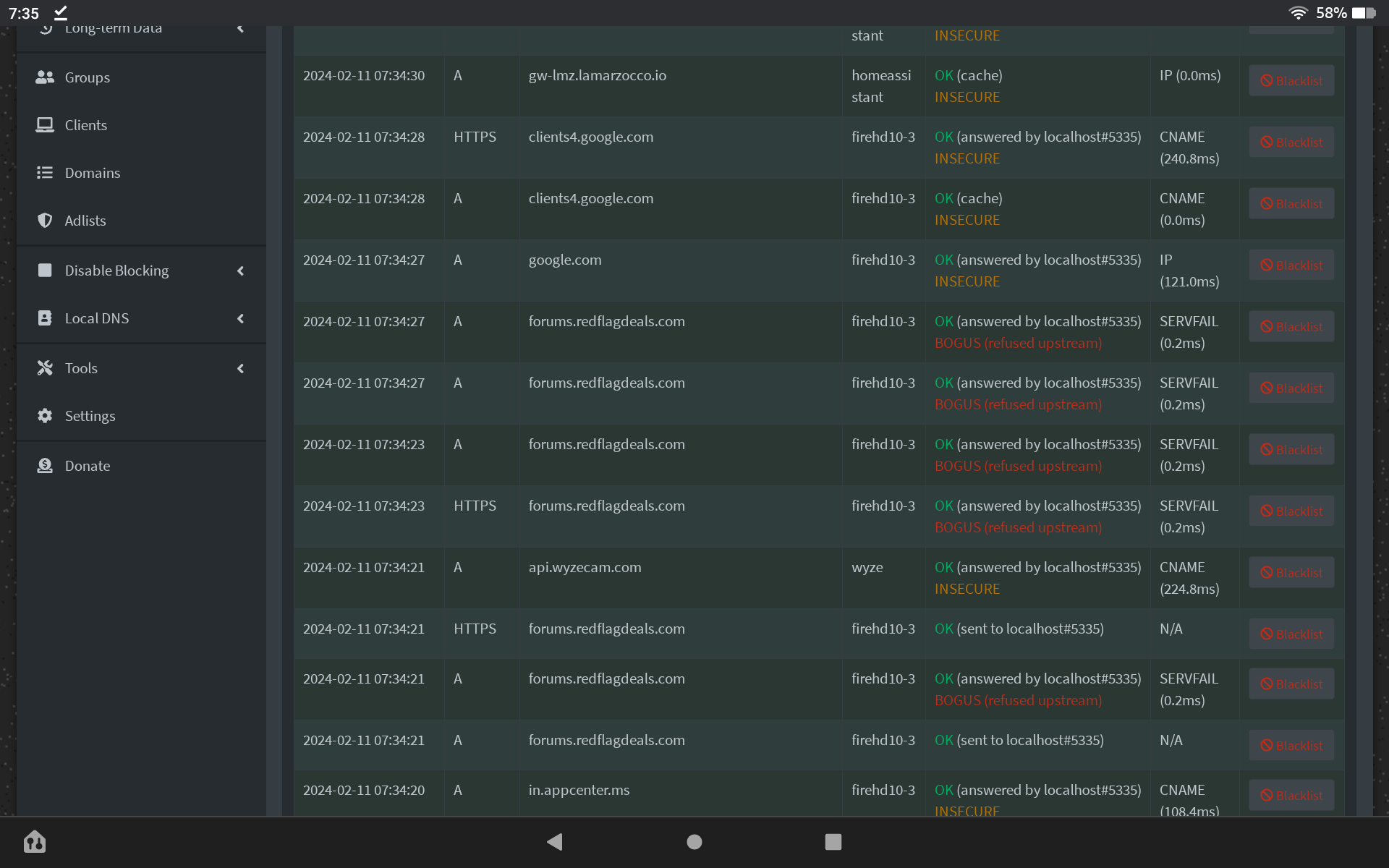
Task: Select the Donate sidebar entry
Action: 88,465
